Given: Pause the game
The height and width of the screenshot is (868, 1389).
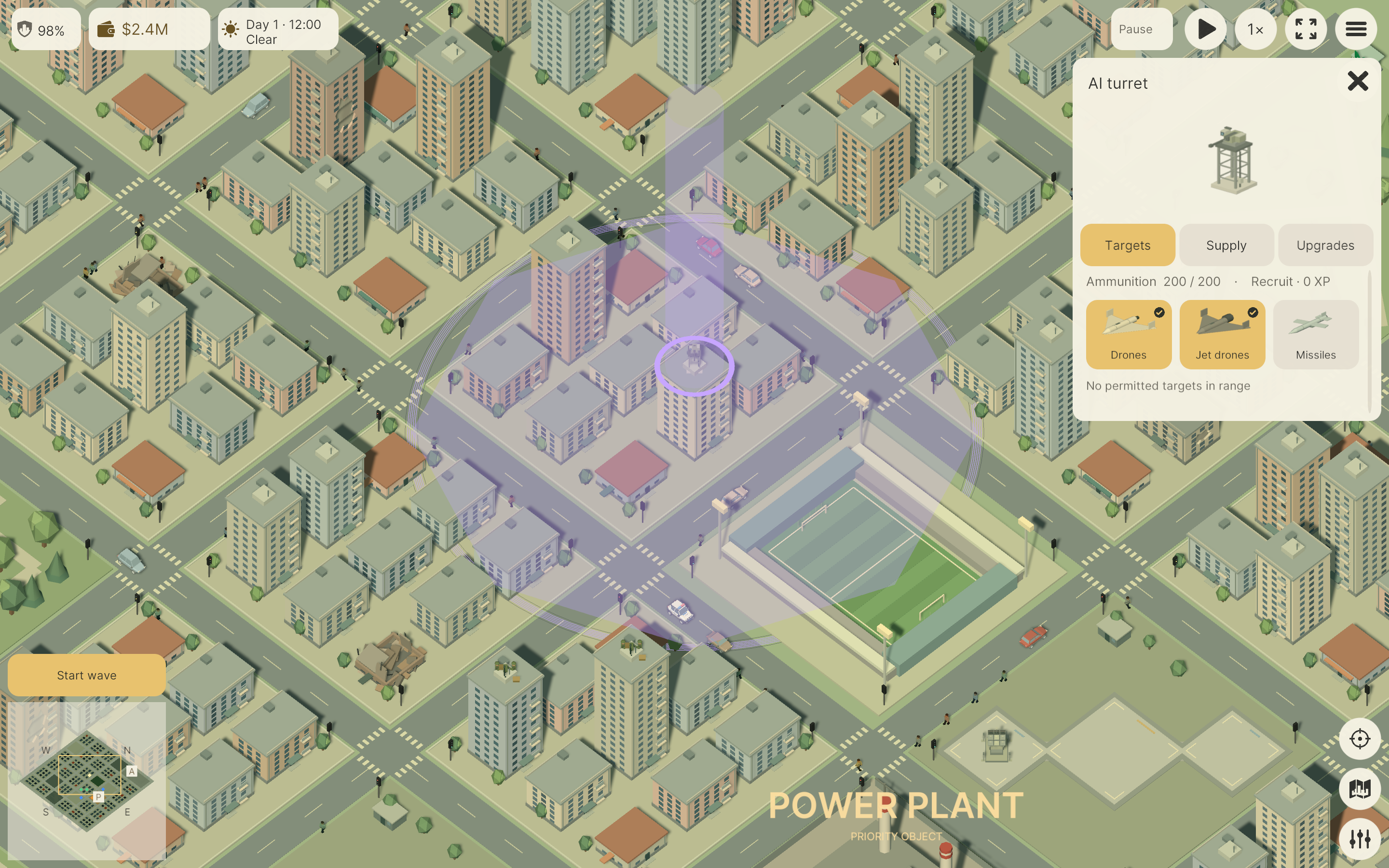Looking at the screenshot, I should click(x=1142, y=29).
